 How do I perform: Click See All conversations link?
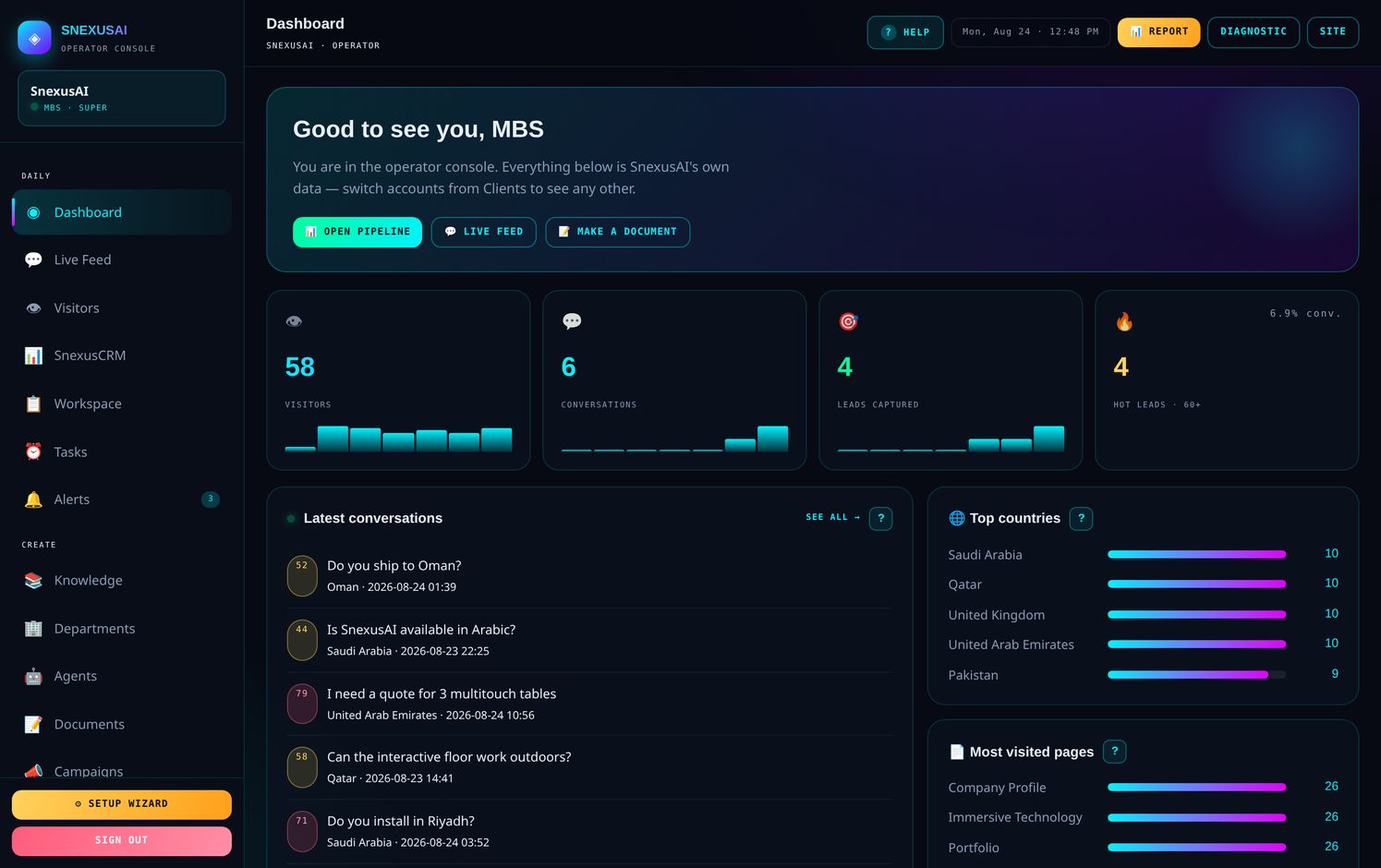coord(833,518)
